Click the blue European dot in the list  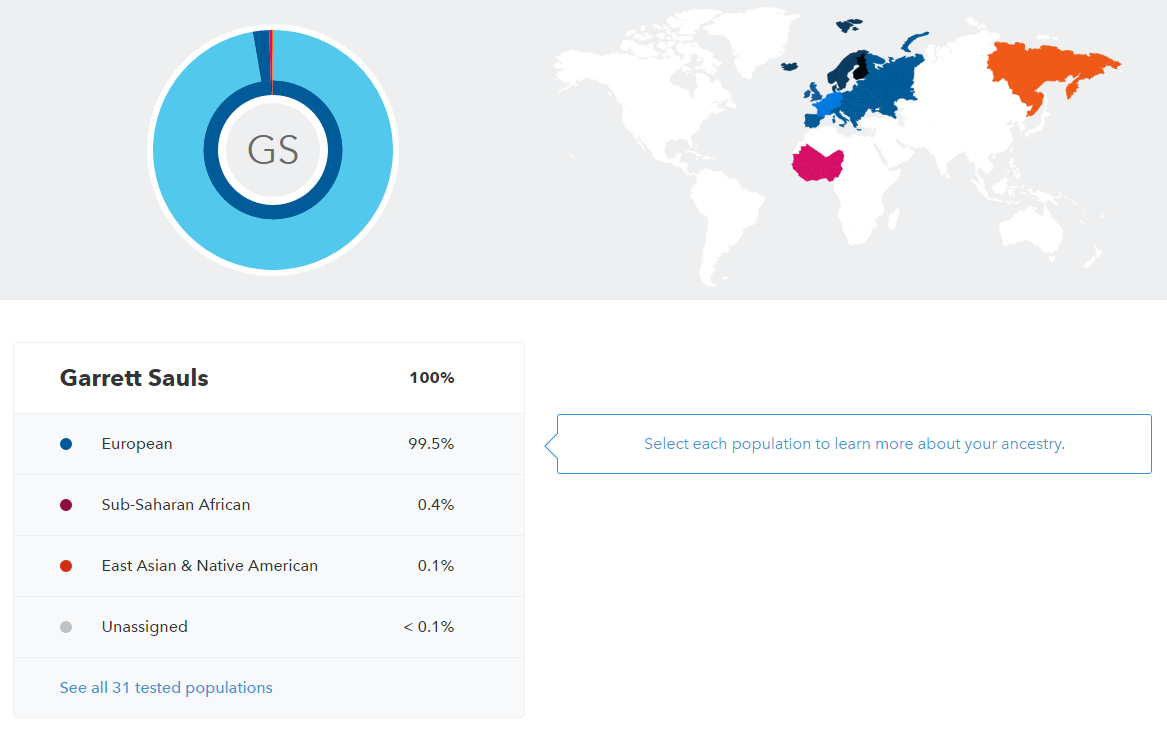tap(66, 443)
